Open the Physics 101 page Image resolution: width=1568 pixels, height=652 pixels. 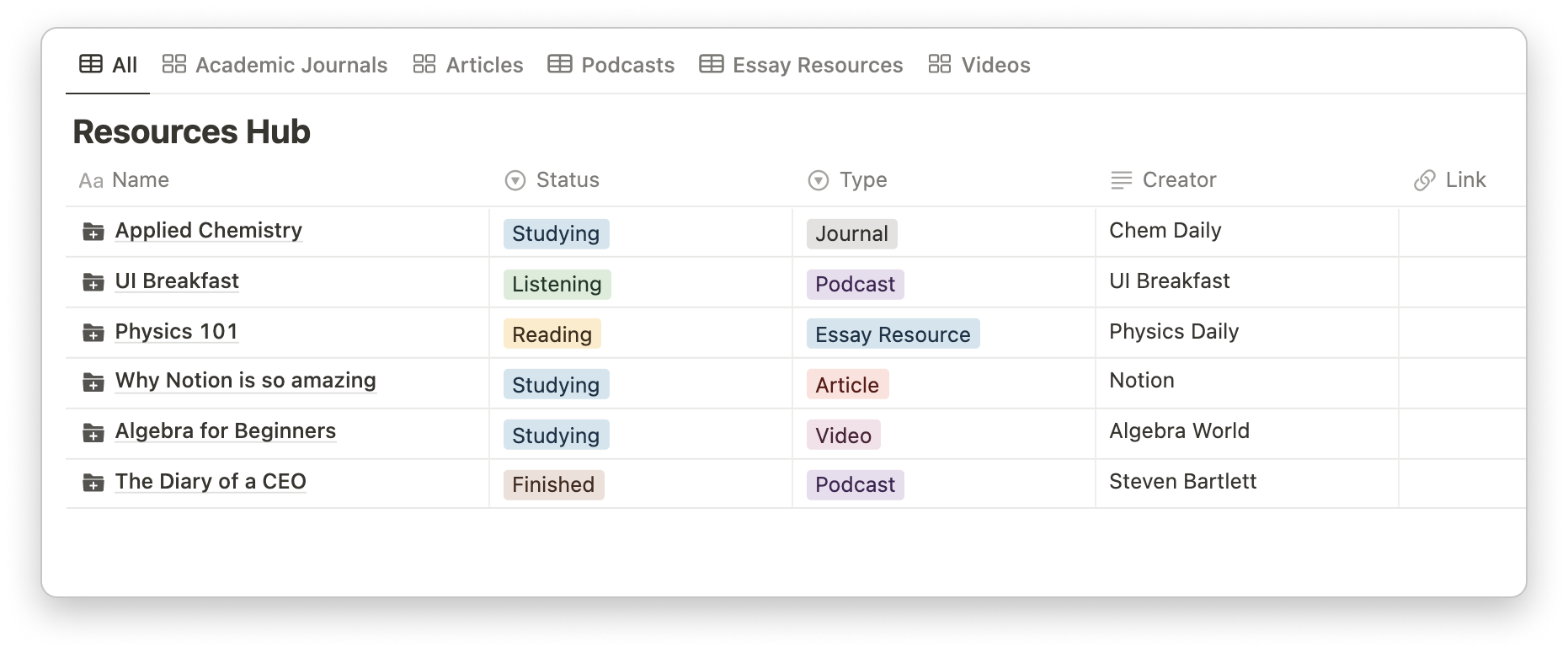coord(176,332)
